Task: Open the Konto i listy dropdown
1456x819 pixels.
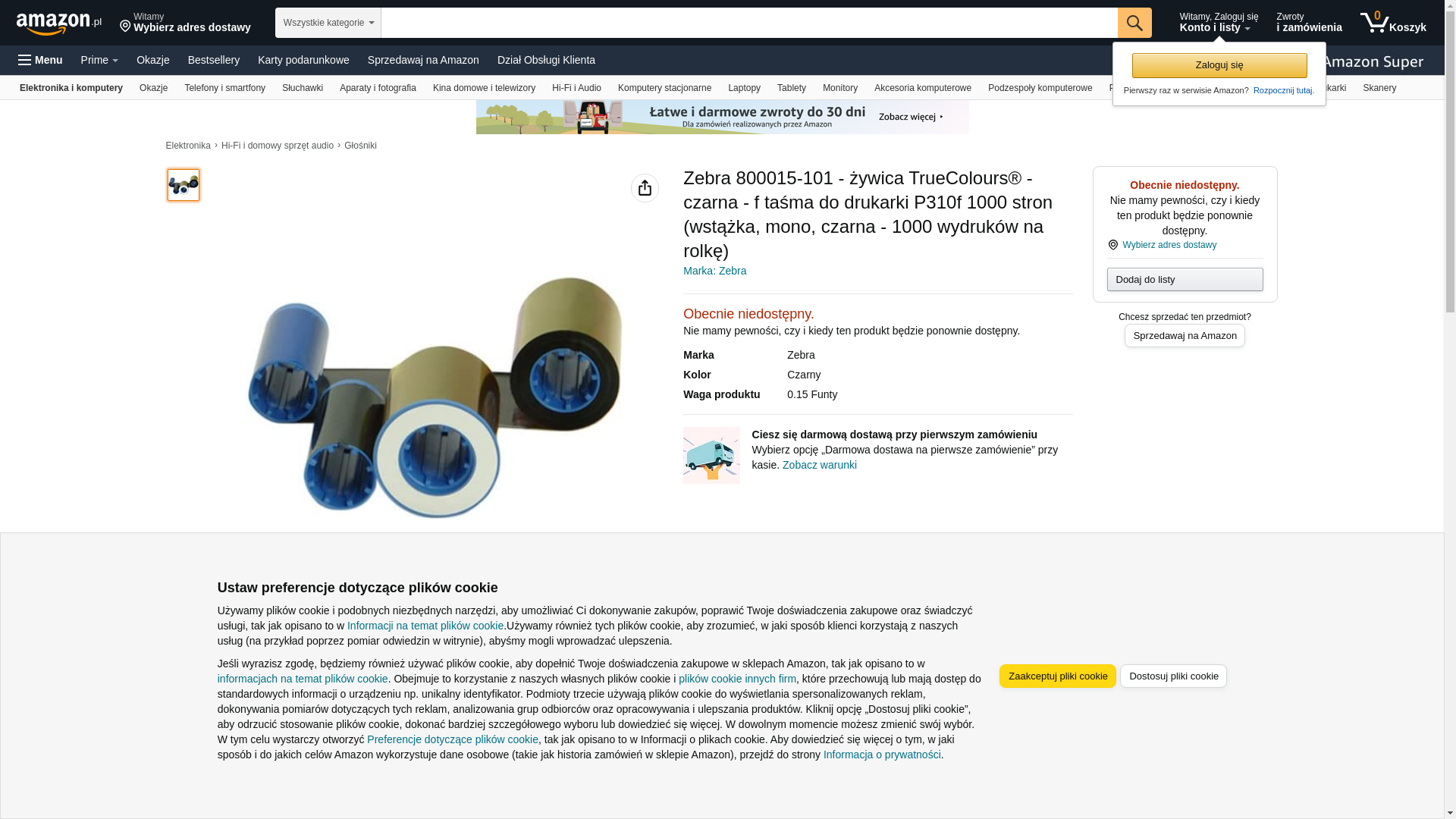Action: [x=1219, y=23]
